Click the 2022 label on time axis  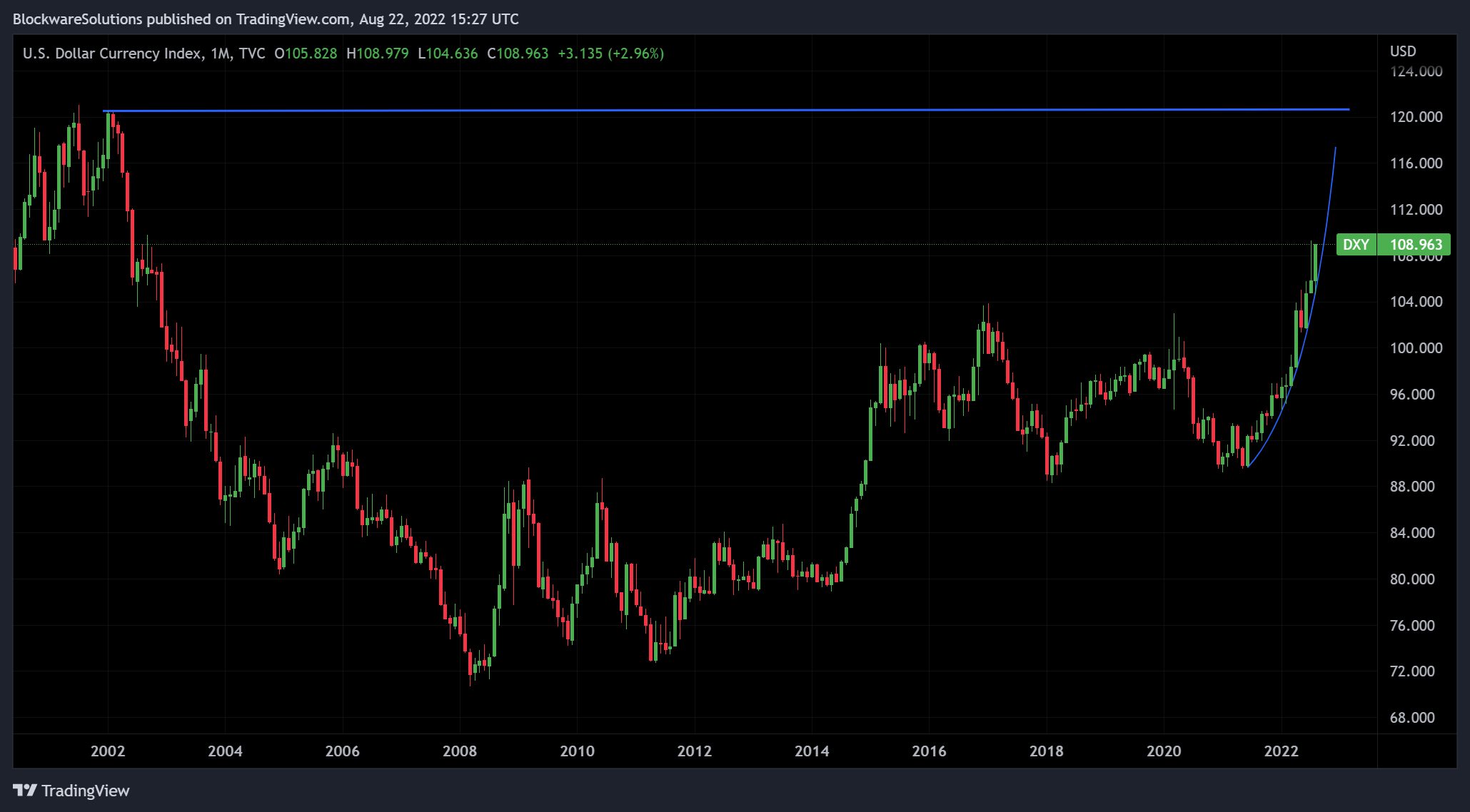click(1281, 751)
